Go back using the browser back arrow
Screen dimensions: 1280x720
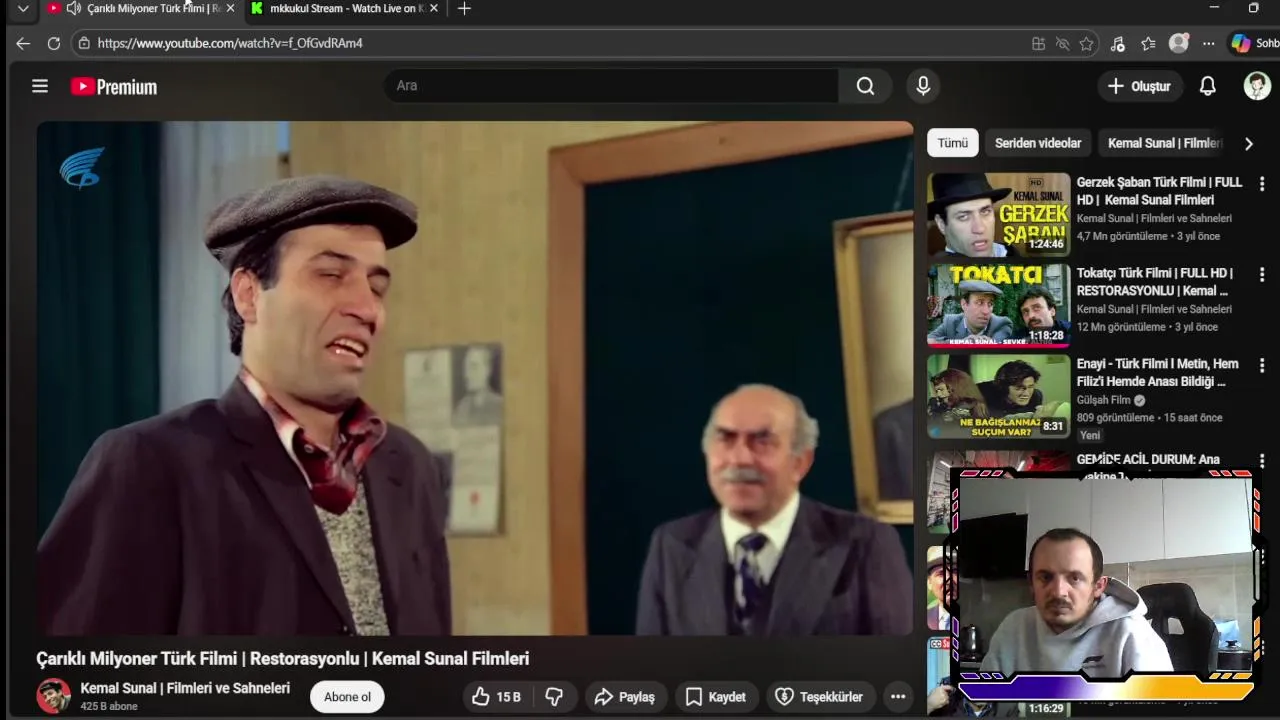tap(23, 43)
